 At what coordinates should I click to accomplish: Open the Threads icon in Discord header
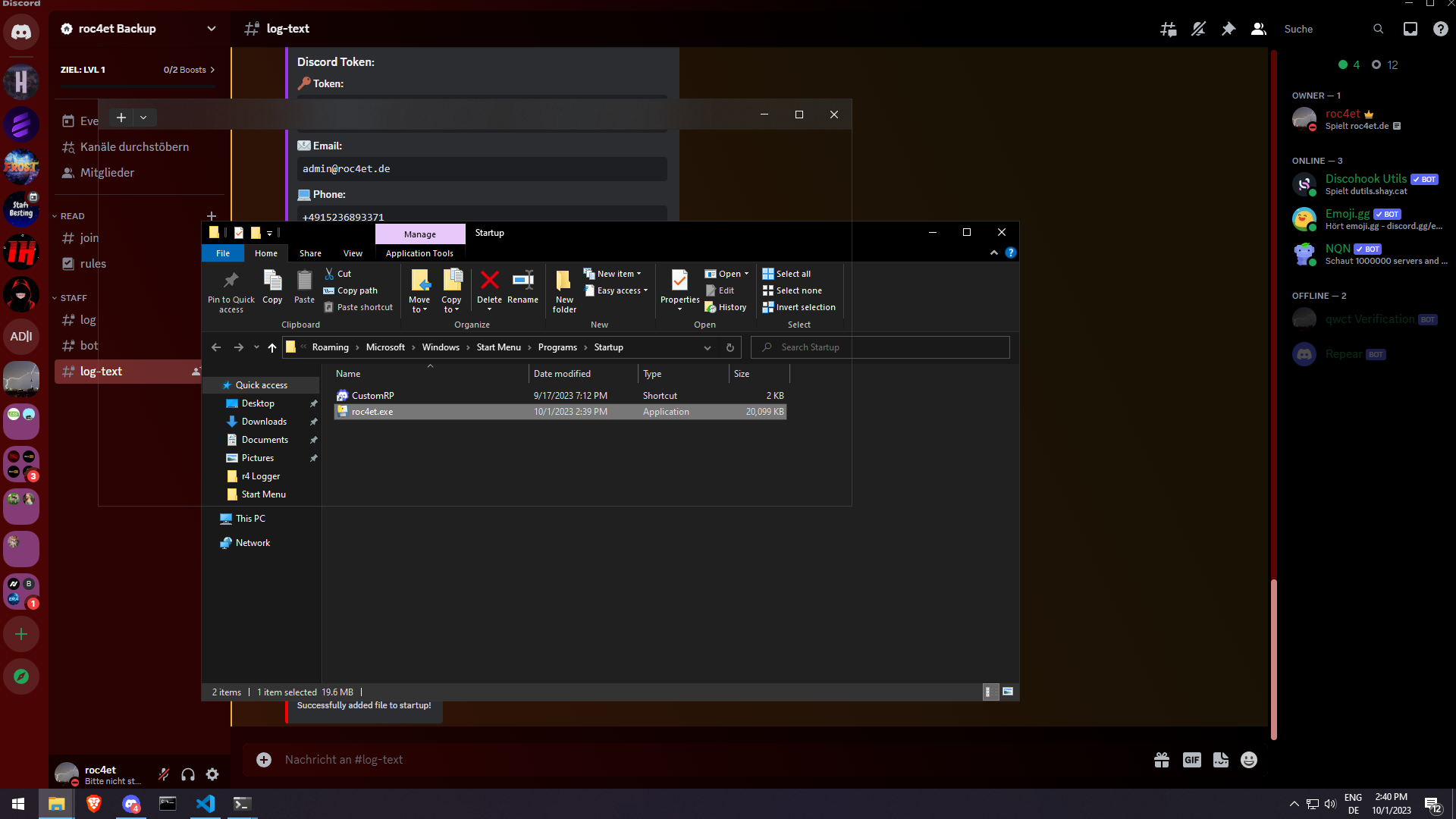tap(1168, 29)
